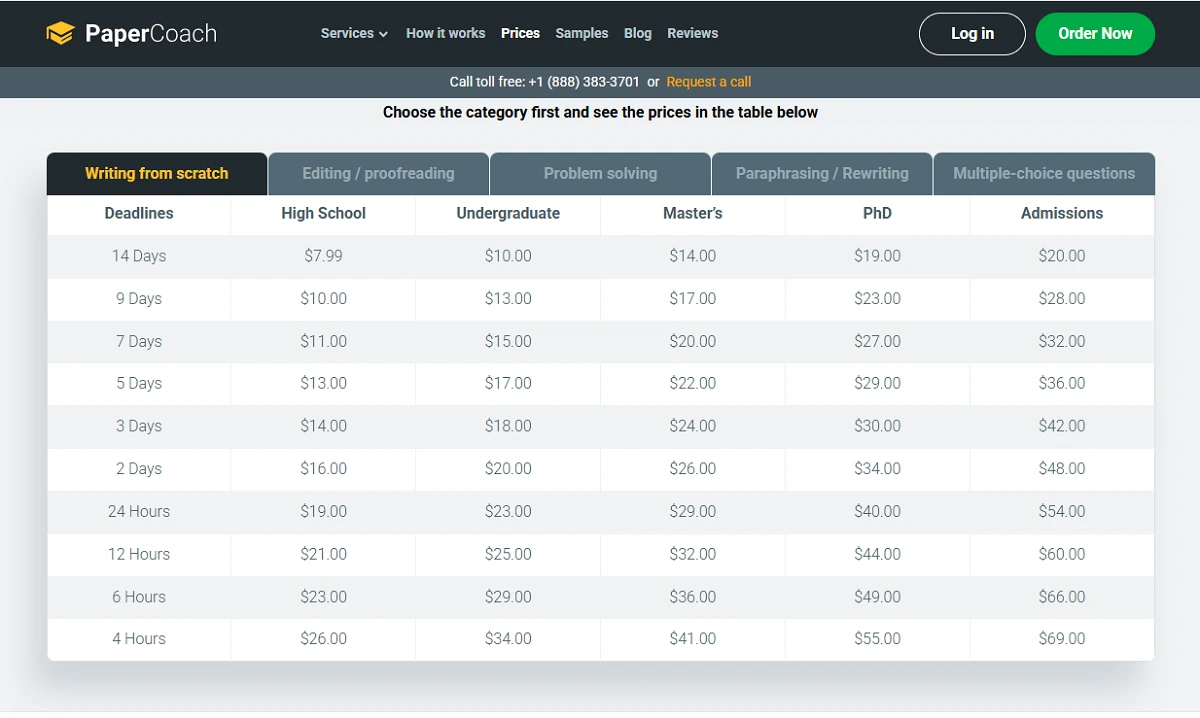Click the Request a call link
The height and width of the screenshot is (718, 1200).
[708, 82]
